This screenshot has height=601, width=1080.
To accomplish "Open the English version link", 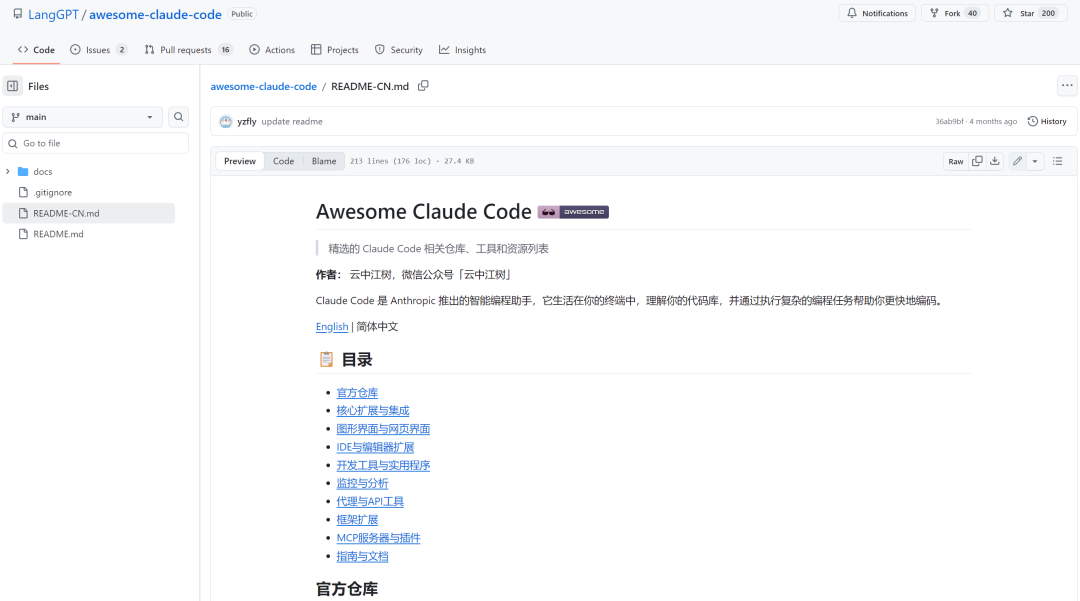I will pyautogui.click(x=331, y=326).
